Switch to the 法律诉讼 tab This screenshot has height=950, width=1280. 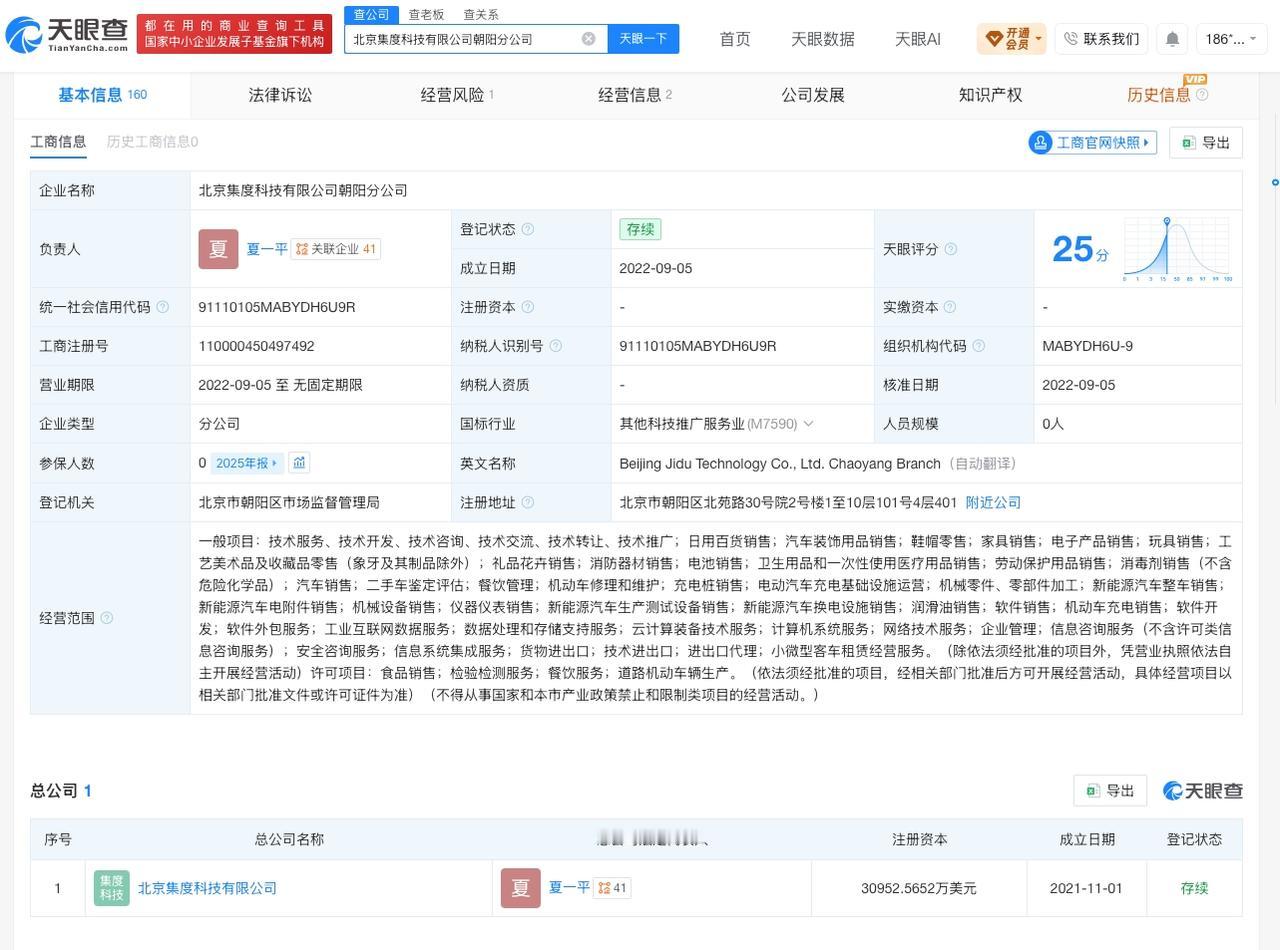tap(280, 95)
